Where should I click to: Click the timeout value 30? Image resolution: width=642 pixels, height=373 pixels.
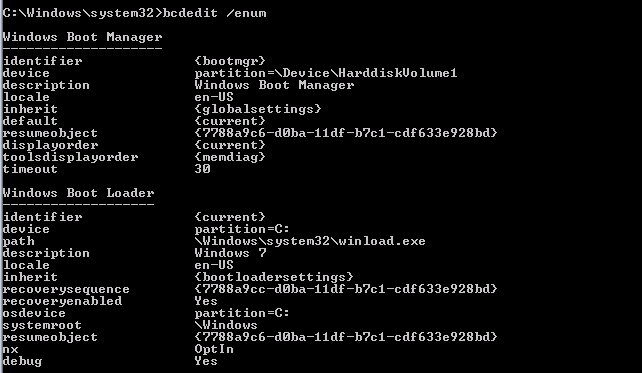point(203,169)
